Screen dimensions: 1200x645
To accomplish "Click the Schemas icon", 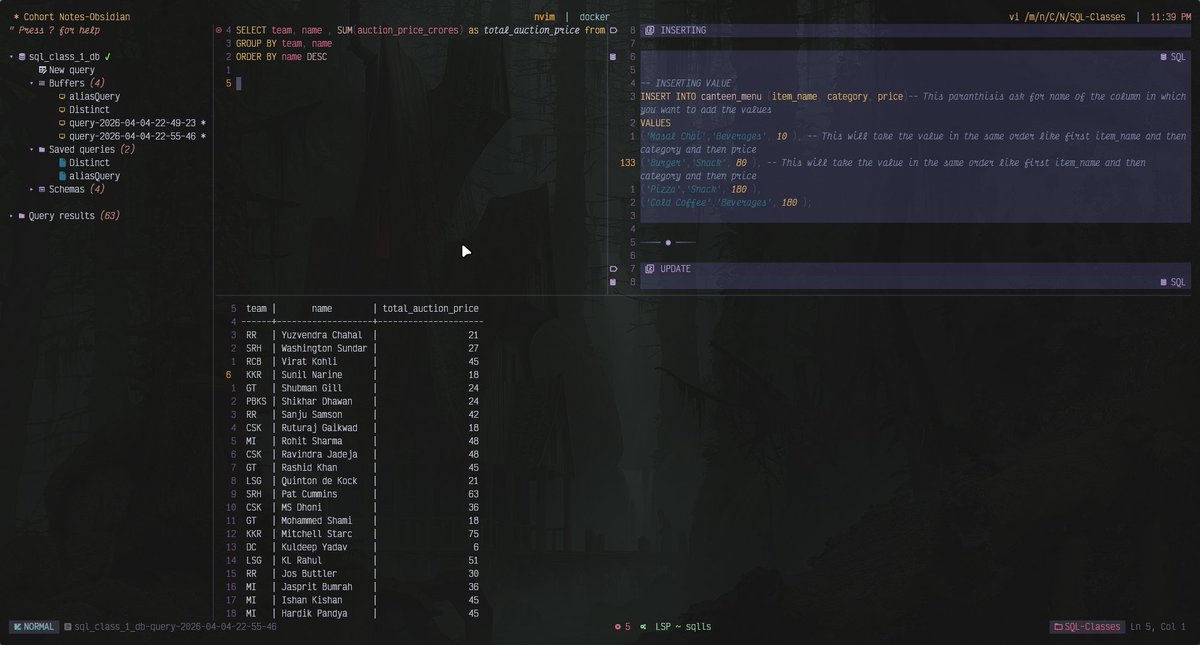I will pyautogui.click(x=42, y=189).
